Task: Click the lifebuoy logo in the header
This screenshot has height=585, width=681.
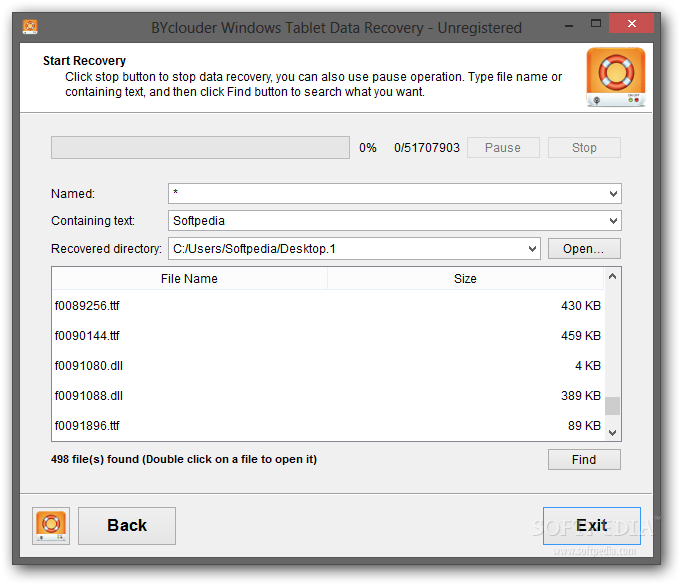Action: 615,77
